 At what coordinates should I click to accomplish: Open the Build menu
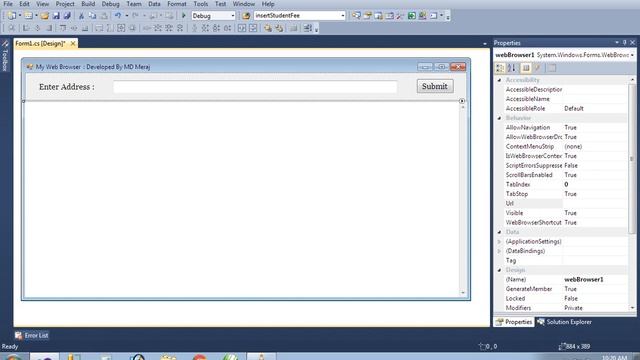(88, 4)
